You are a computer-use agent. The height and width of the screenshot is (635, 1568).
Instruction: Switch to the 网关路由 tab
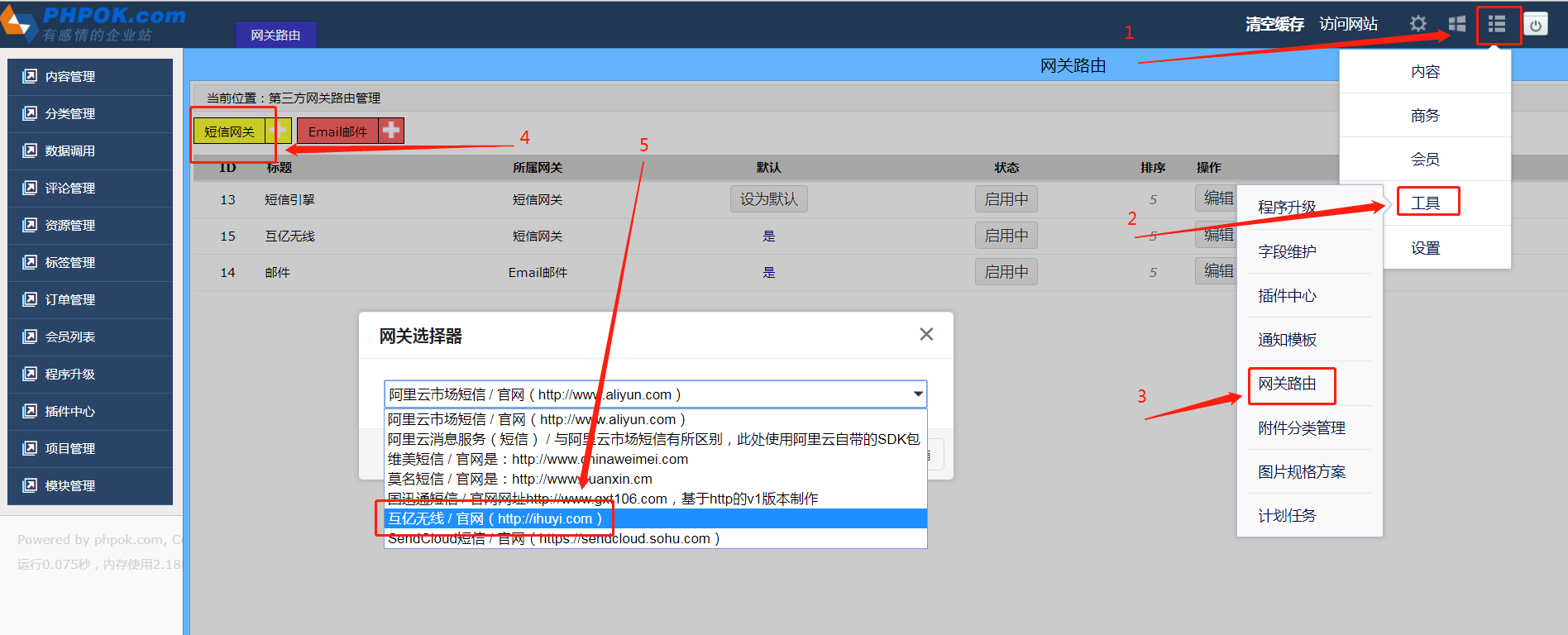(275, 35)
